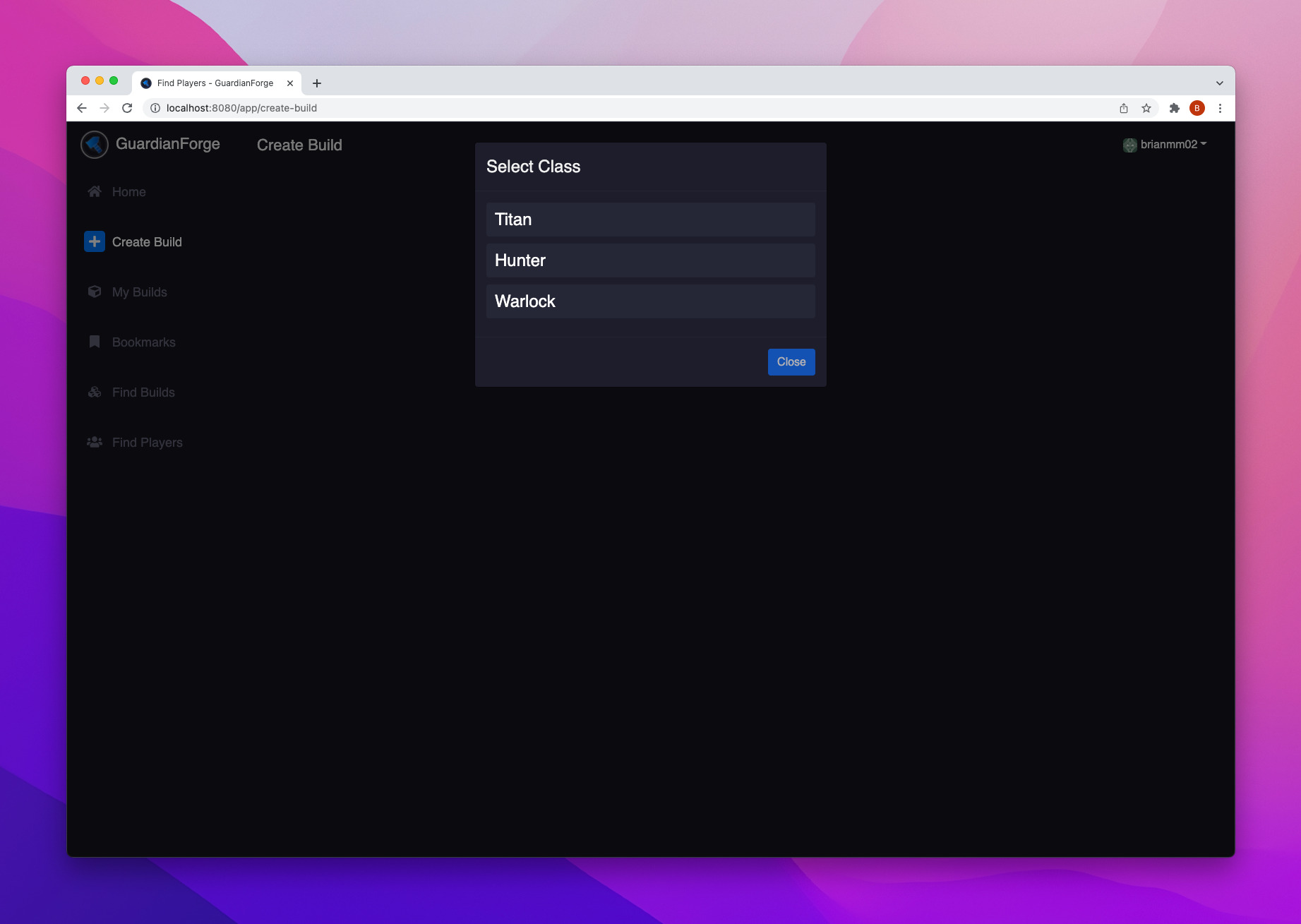Click the Find Players people icon
The width and height of the screenshot is (1301, 924).
pyautogui.click(x=95, y=442)
